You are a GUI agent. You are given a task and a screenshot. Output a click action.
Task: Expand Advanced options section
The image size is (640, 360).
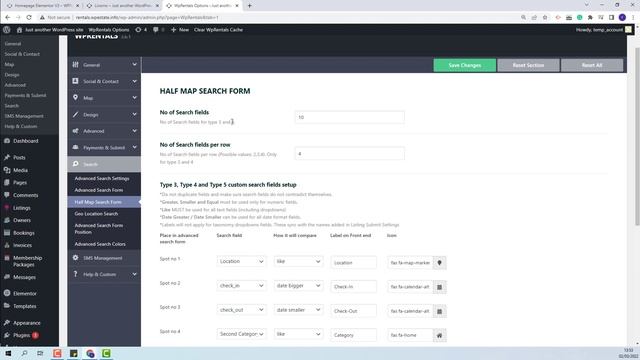(104, 131)
